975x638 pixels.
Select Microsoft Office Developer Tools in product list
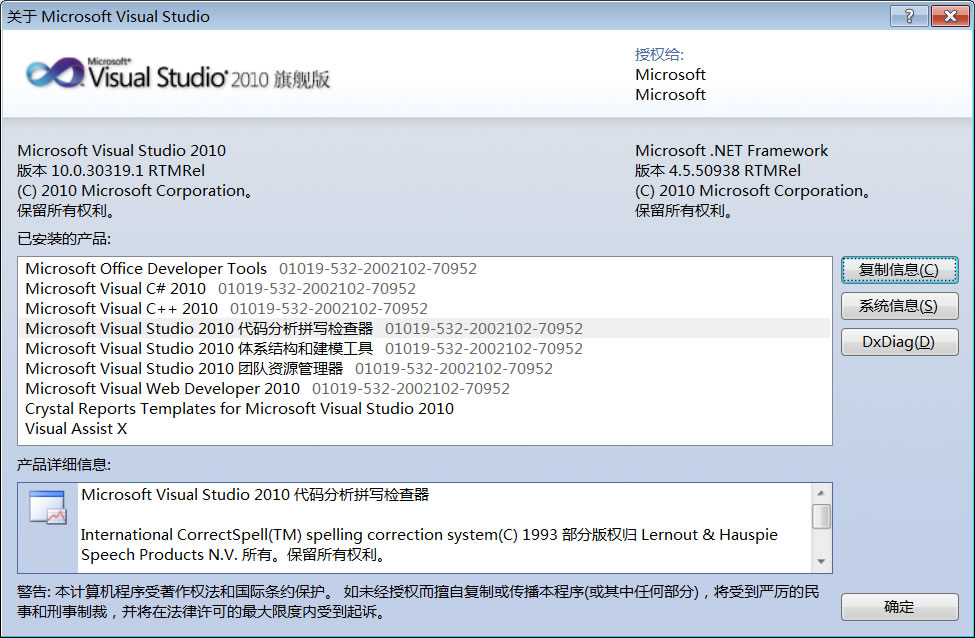coord(425,269)
